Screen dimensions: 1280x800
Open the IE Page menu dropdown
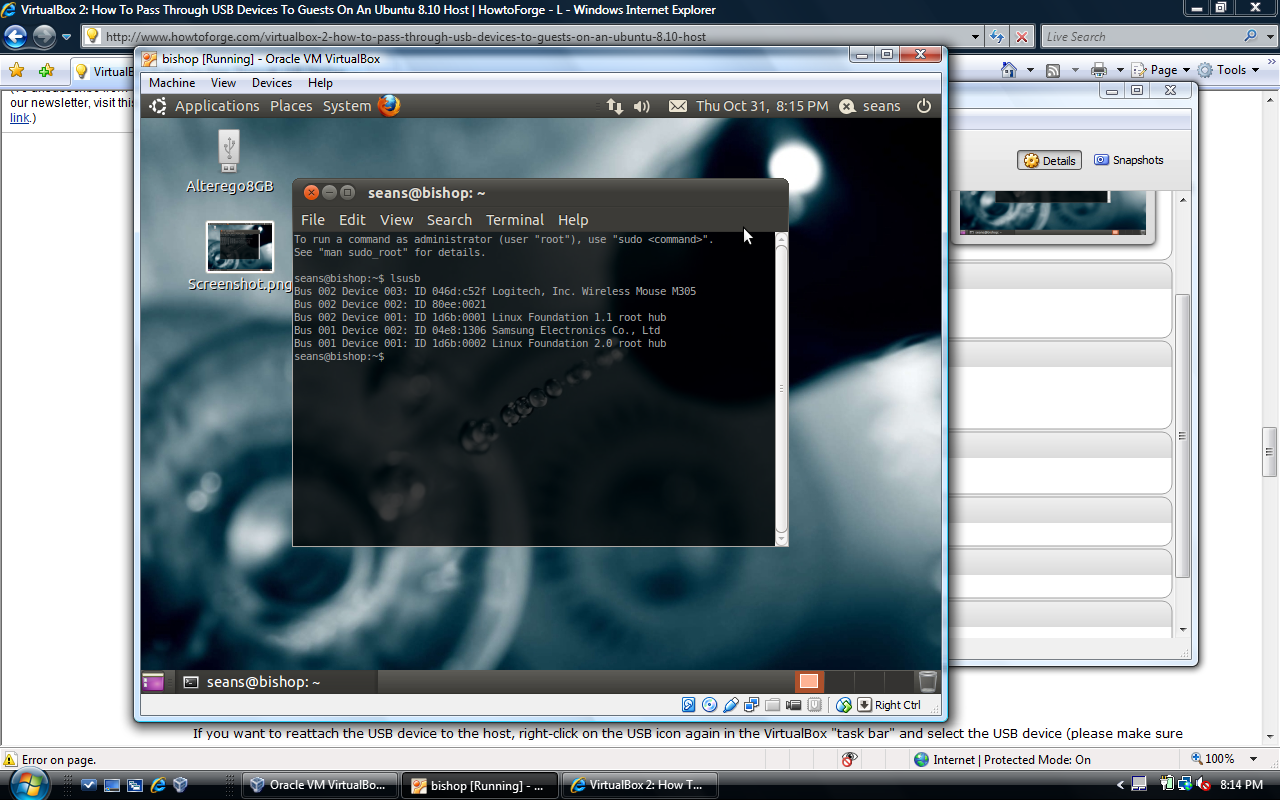1161,70
